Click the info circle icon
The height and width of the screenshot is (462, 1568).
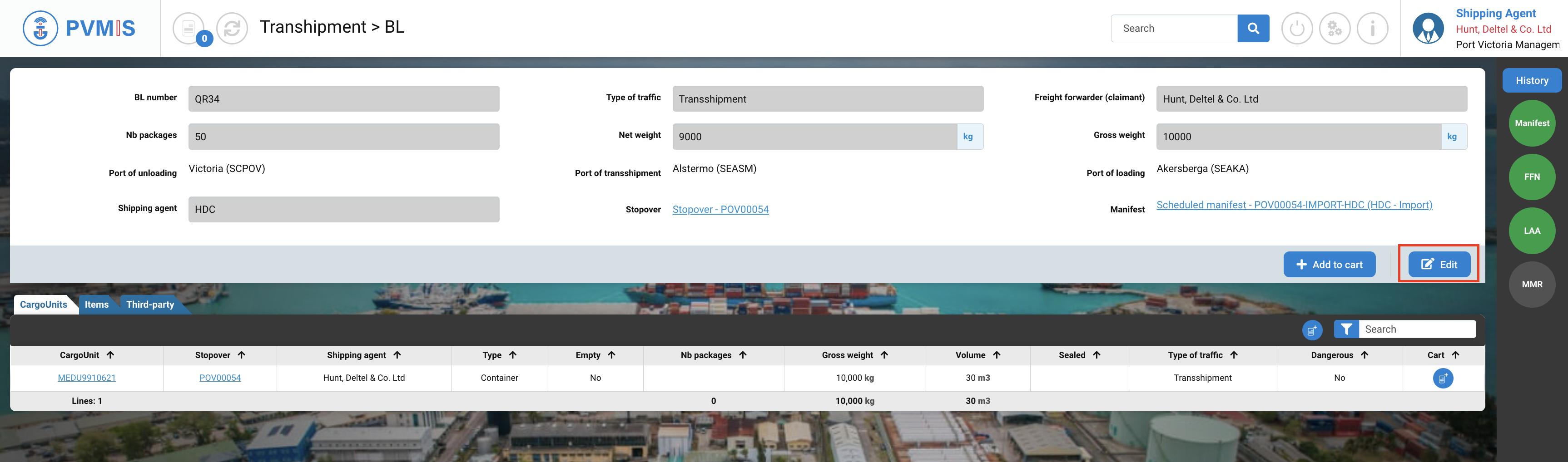pyautogui.click(x=1372, y=28)
